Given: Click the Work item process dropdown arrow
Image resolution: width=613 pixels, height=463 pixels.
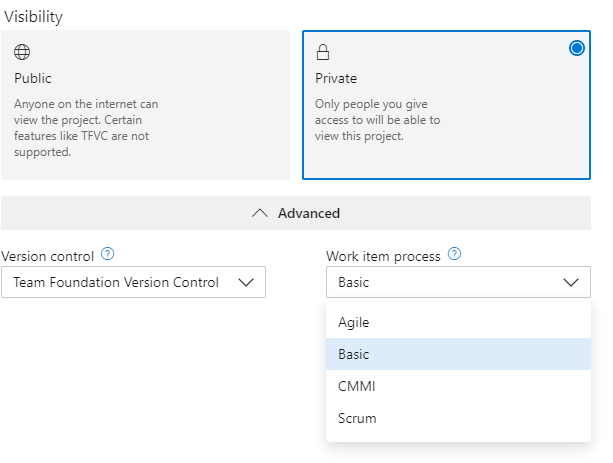Looking at the screenshot, I should tap(571, 282).
